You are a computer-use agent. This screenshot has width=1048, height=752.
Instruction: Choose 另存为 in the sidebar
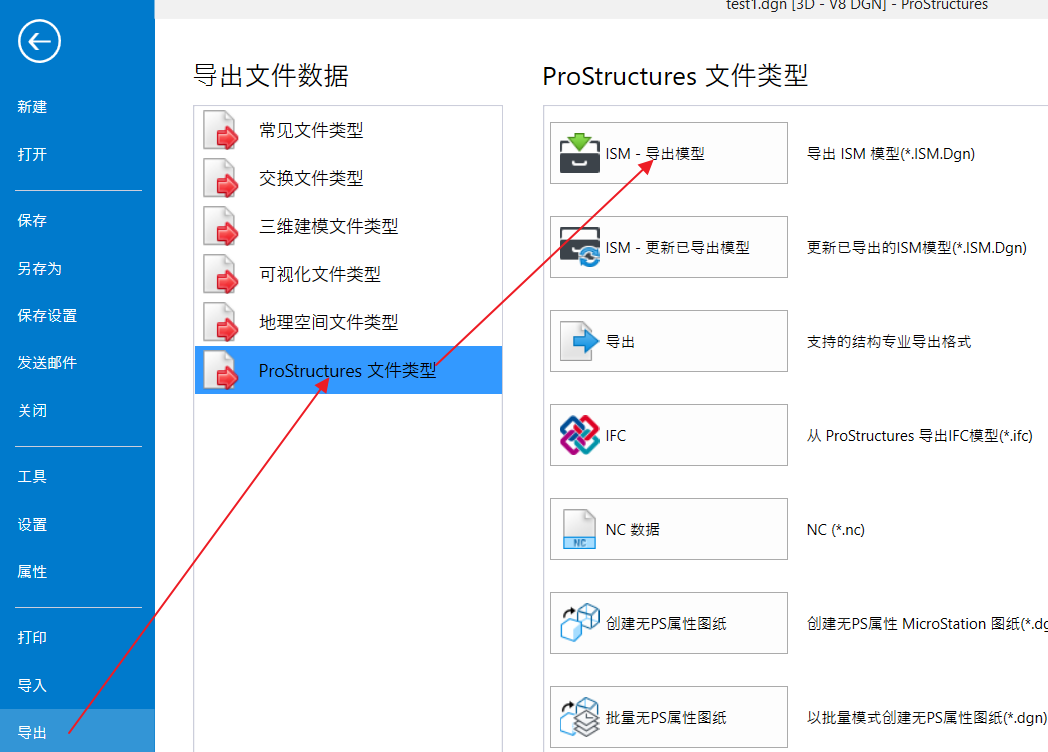(x=39, y=269)
